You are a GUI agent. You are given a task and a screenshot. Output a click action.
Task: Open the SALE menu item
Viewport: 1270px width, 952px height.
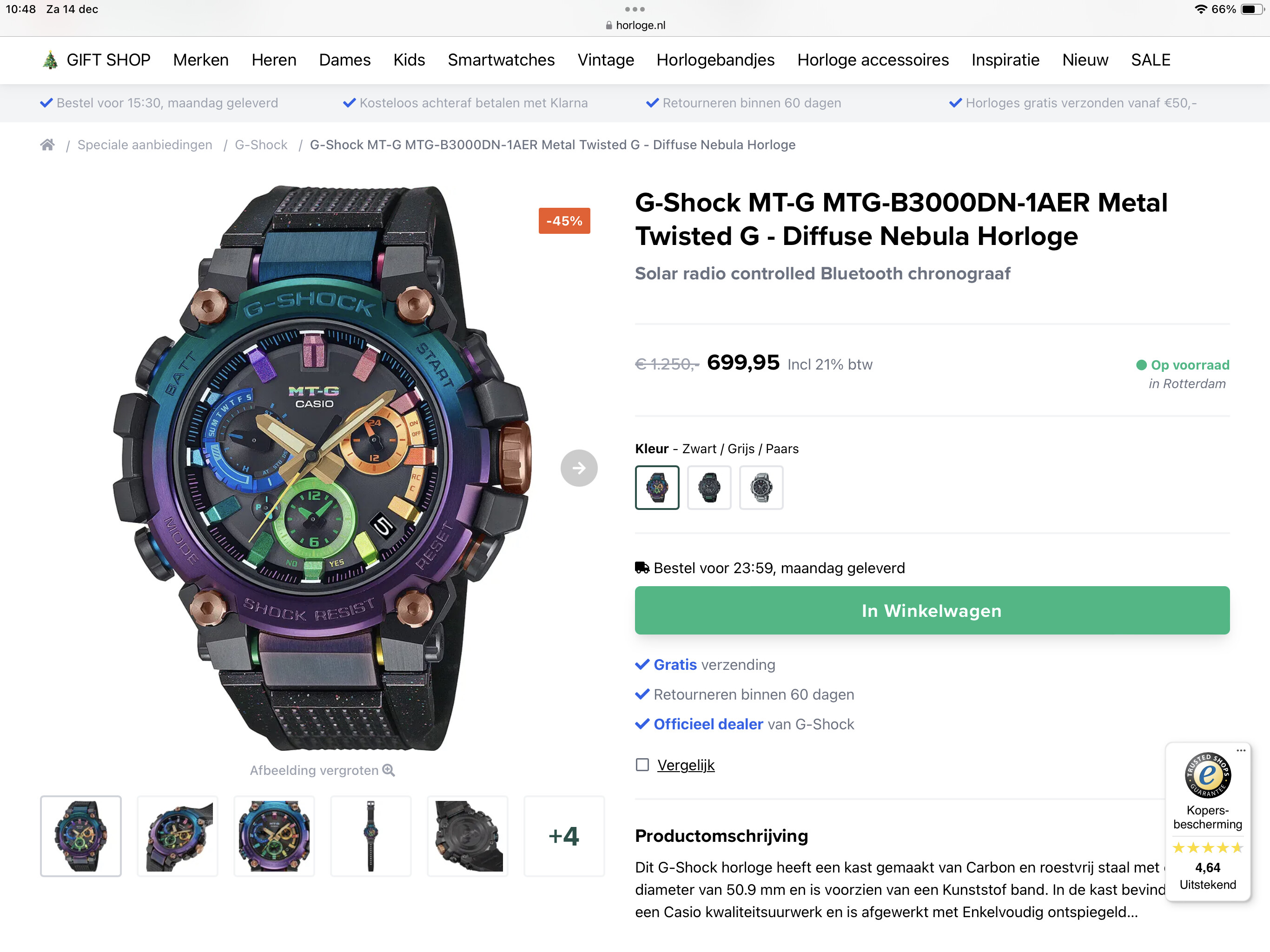click(1151, 59)
